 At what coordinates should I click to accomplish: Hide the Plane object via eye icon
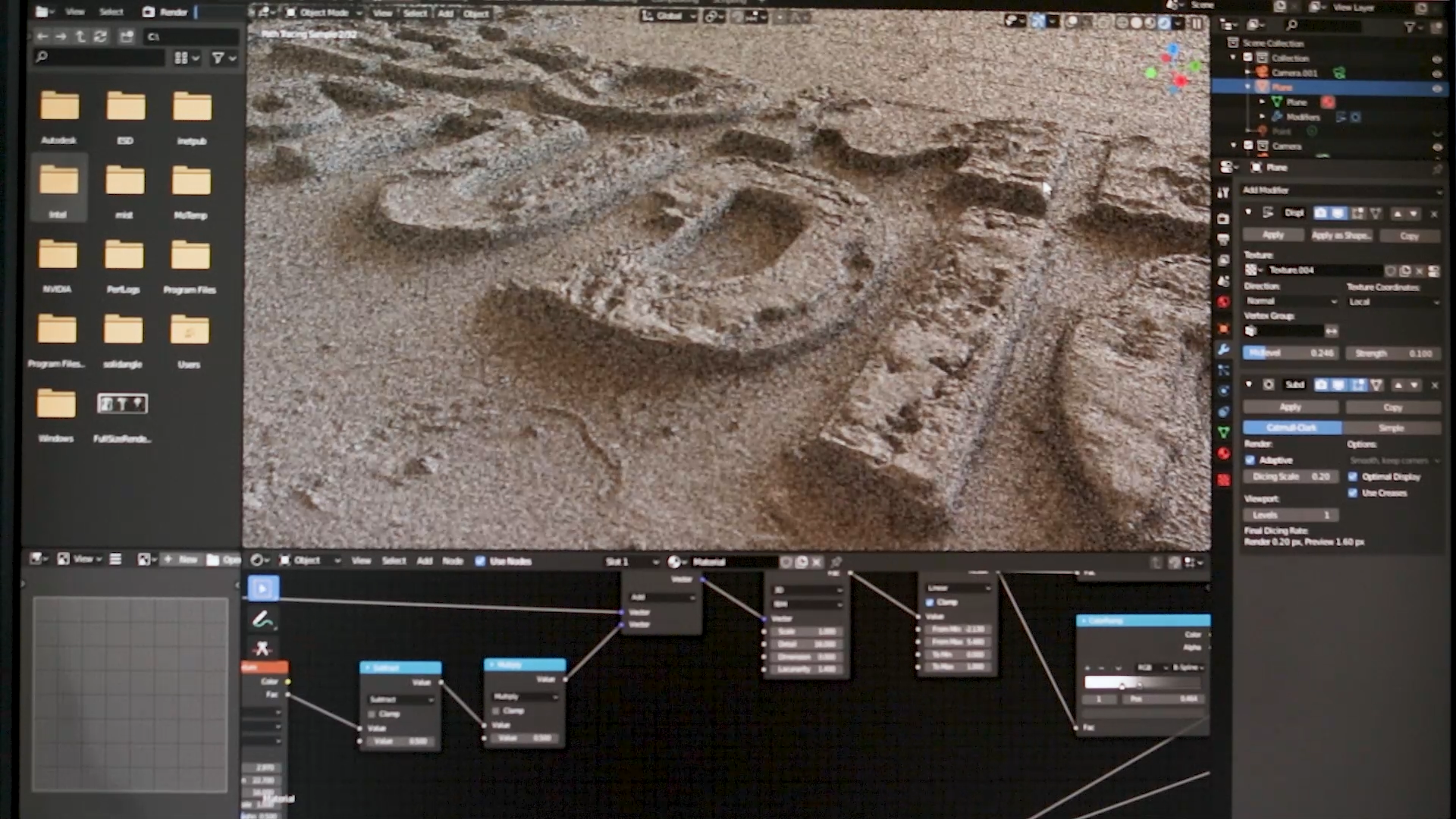point(1436,88)
